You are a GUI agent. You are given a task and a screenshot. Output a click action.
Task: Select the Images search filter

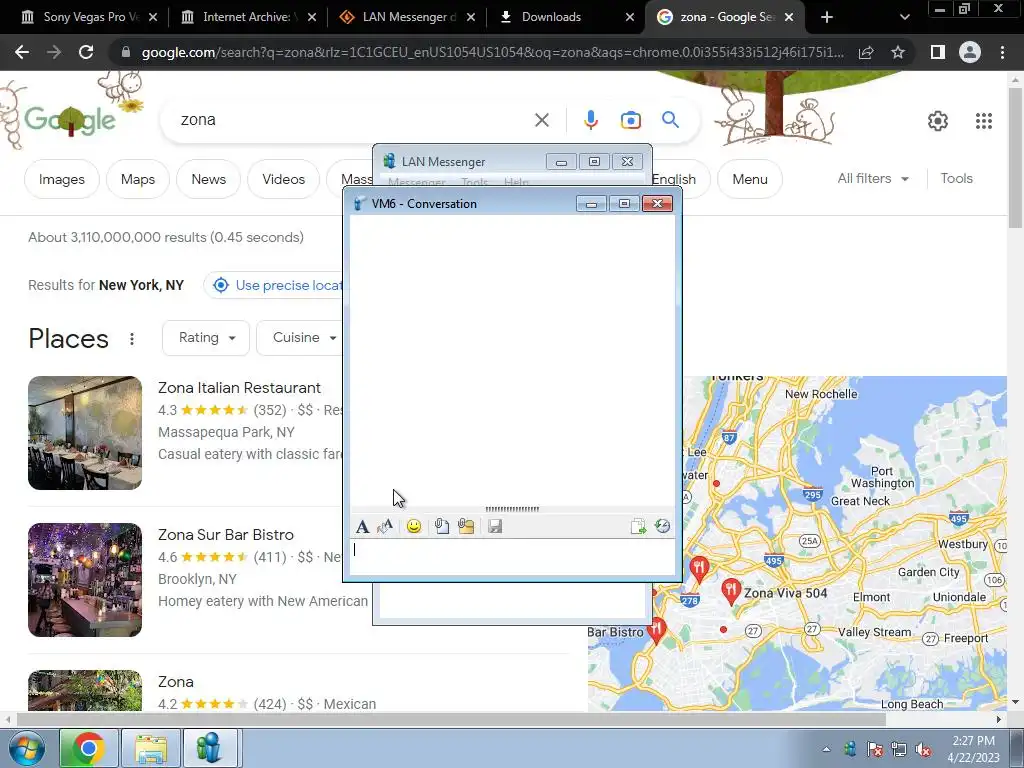tap(61, 179)
